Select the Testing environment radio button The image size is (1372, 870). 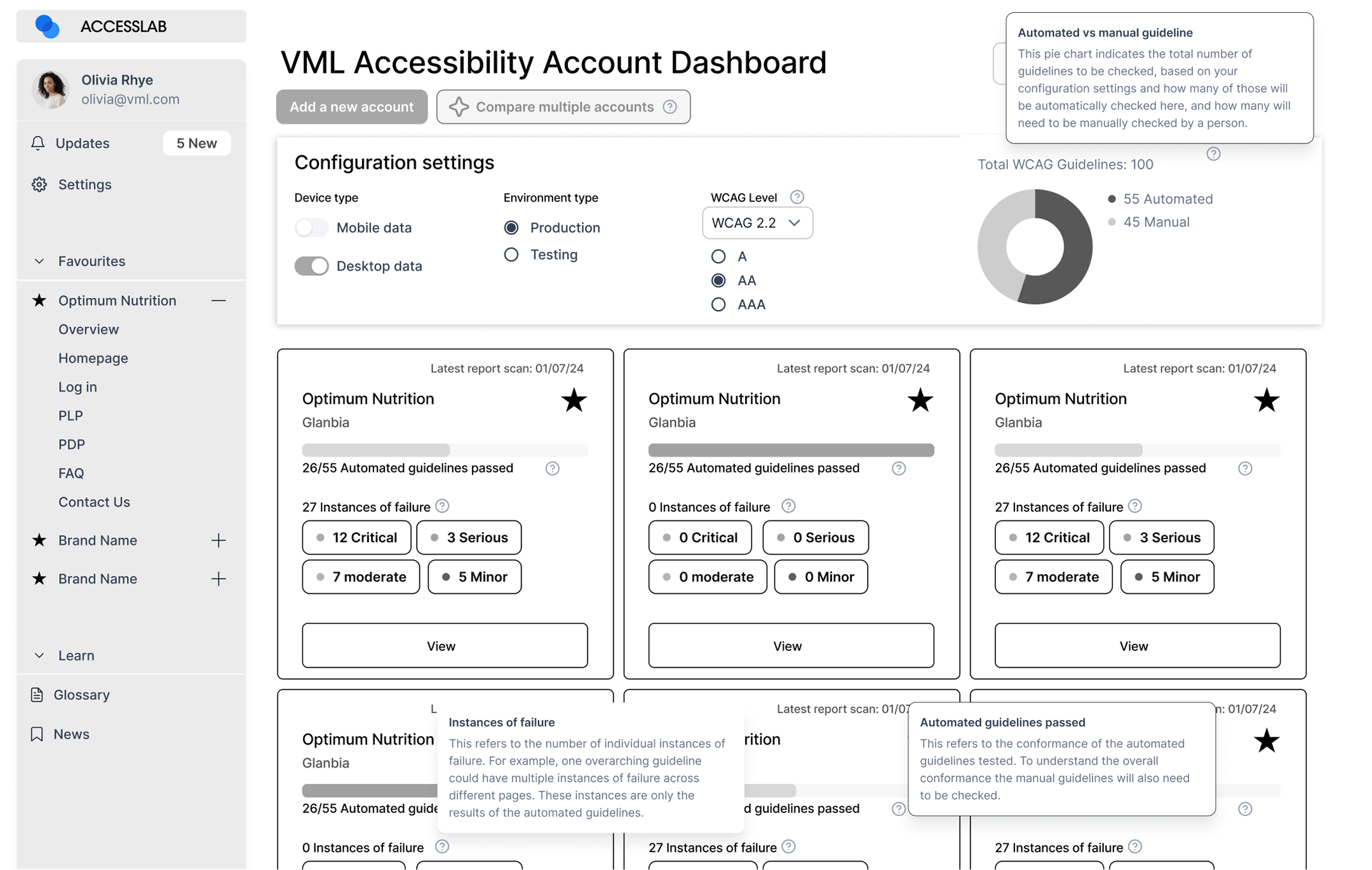click(x=511, y=255)
